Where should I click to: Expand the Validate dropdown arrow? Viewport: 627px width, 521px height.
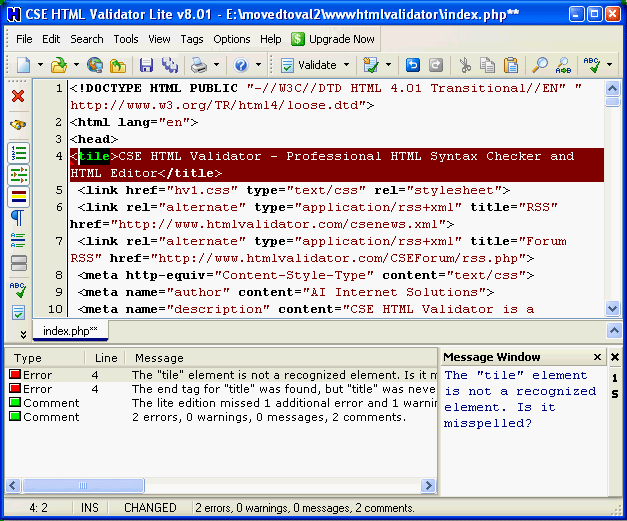click(x=346, y=64)
